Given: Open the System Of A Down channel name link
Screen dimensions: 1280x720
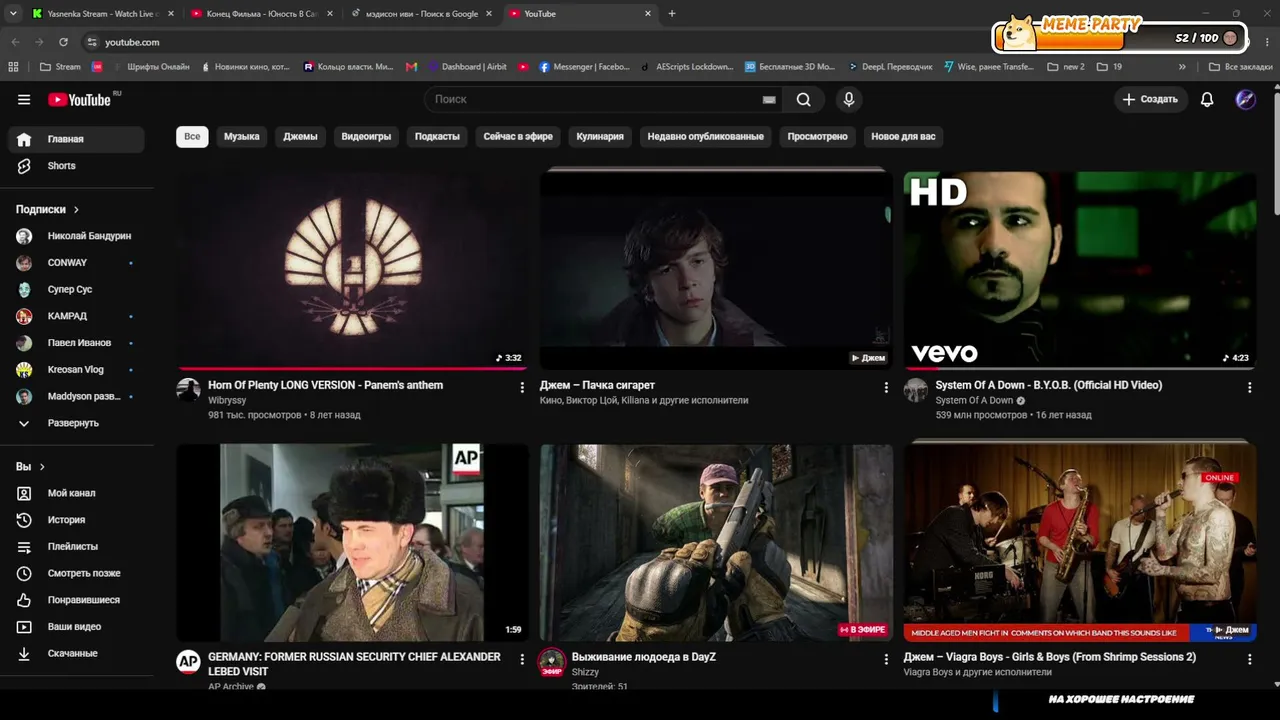Looking at the screenshot, I should click(x=974, y=400).
